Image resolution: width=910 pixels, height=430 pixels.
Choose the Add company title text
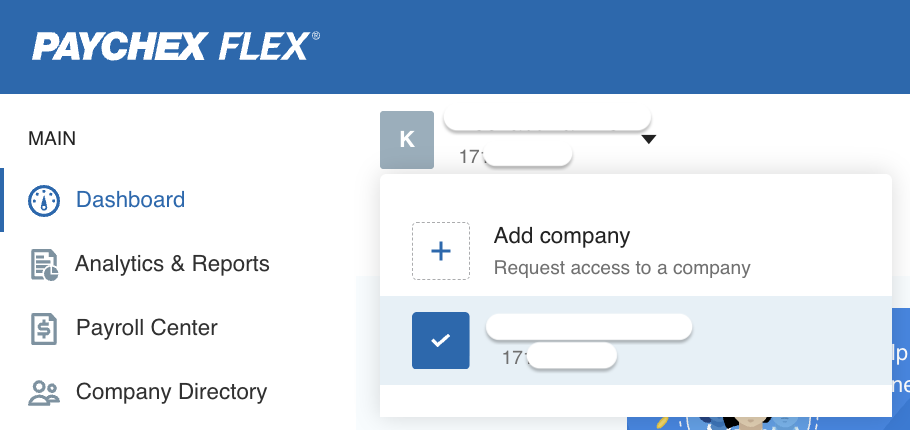tap(561, 236)
